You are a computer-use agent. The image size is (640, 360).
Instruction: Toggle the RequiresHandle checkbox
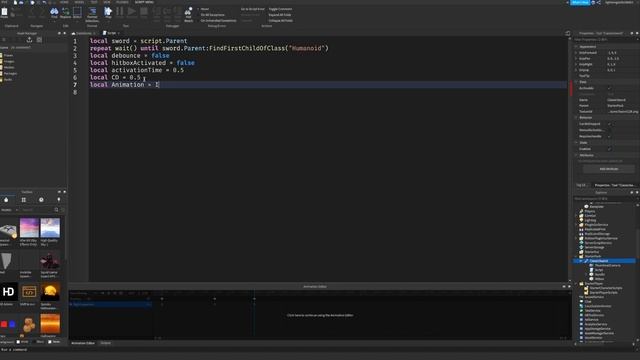pyautogui.click(x=609, y=136)
